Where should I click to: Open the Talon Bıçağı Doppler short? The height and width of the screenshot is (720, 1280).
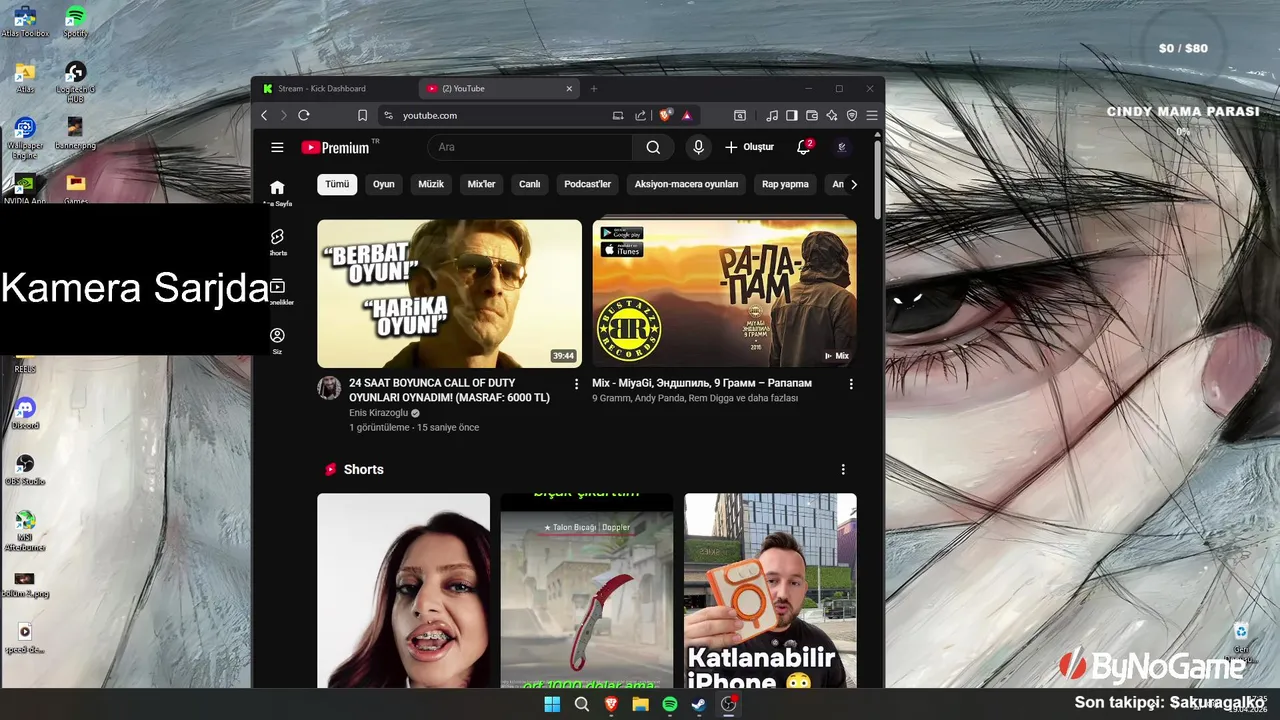[587, 590]
